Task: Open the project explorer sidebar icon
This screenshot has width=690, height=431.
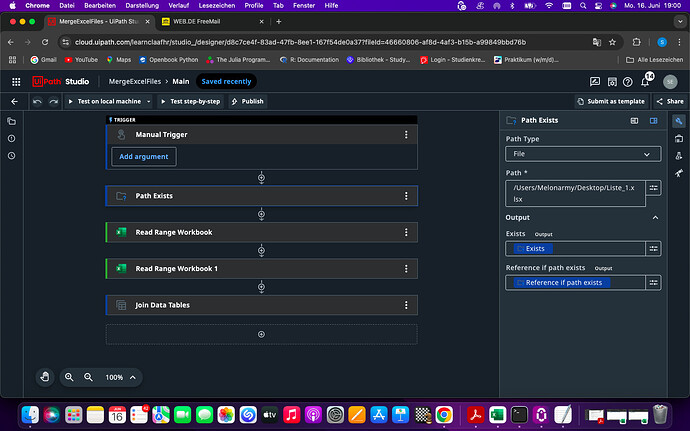Action: (x=11, y=122)
